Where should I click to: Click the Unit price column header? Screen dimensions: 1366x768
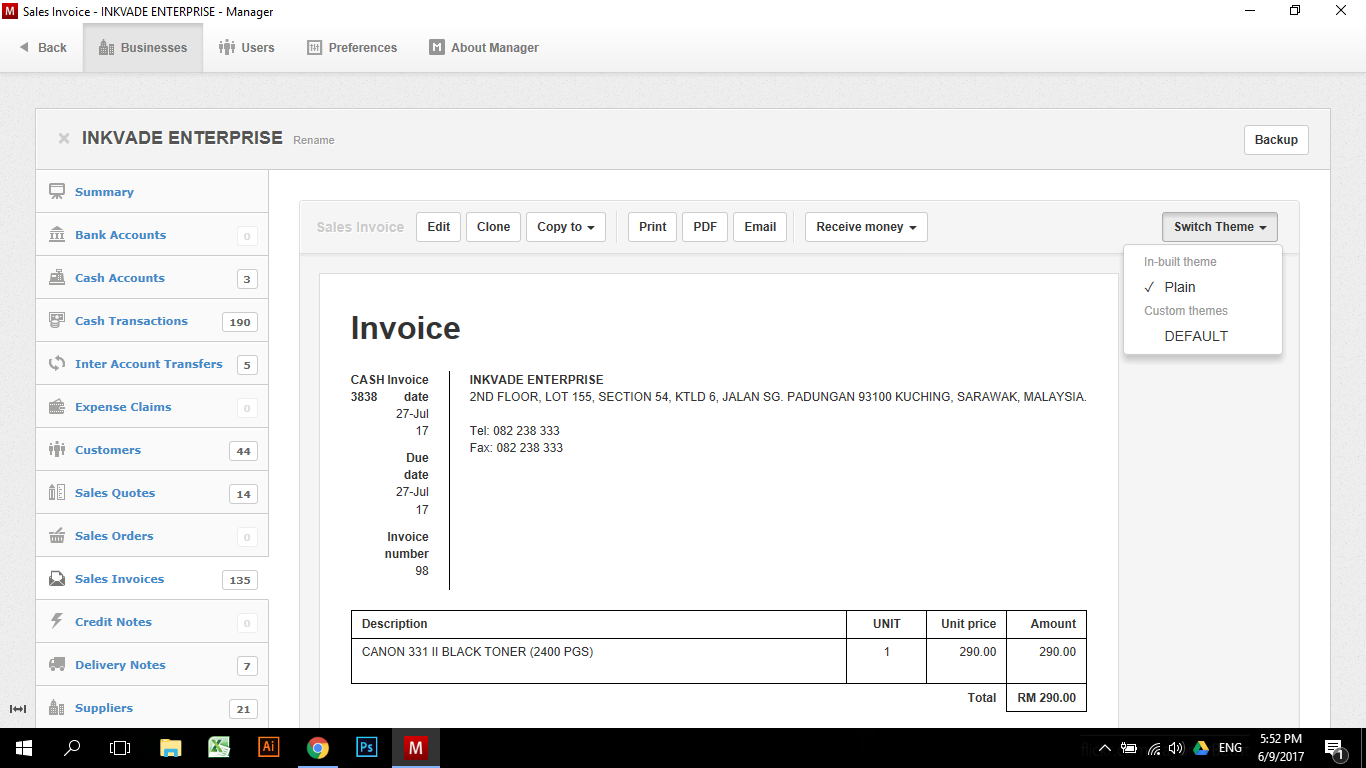pos(968,624)
